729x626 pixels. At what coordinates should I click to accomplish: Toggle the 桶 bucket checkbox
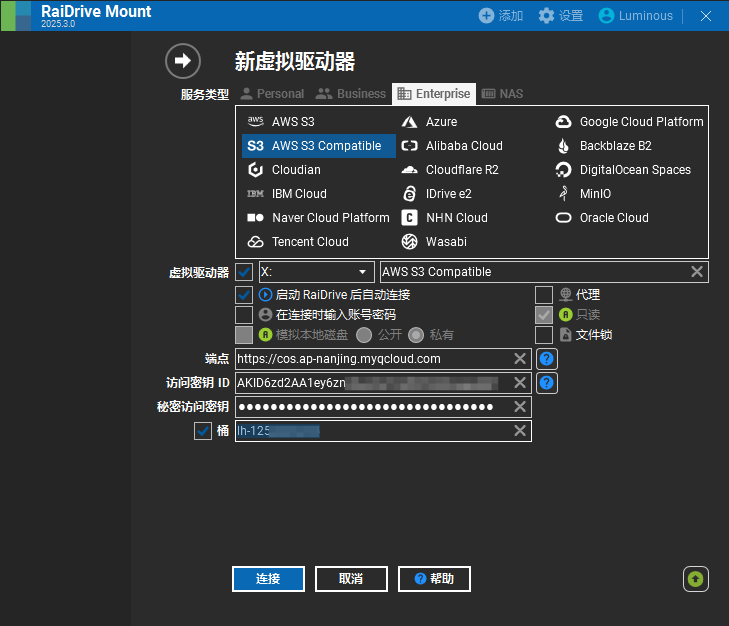[x=203, y=431]
